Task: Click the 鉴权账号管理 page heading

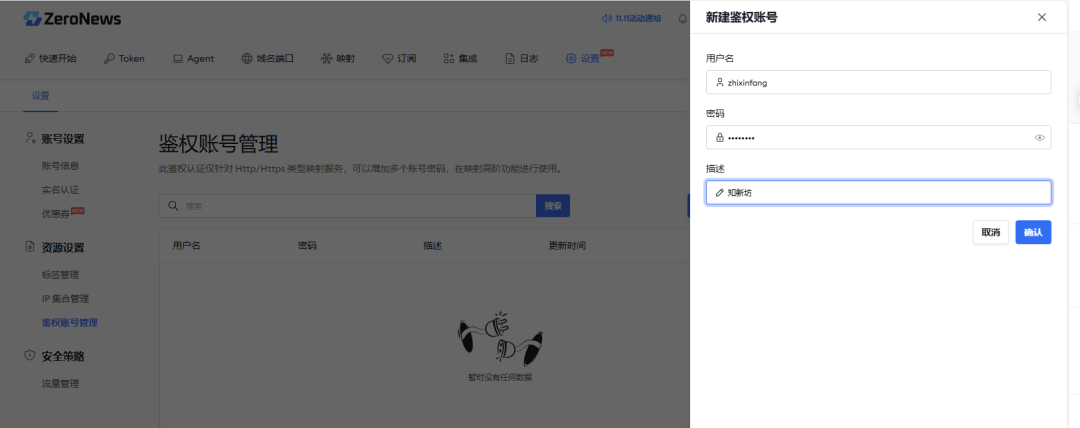Action: pyautogui.click(x=218, y=144)
